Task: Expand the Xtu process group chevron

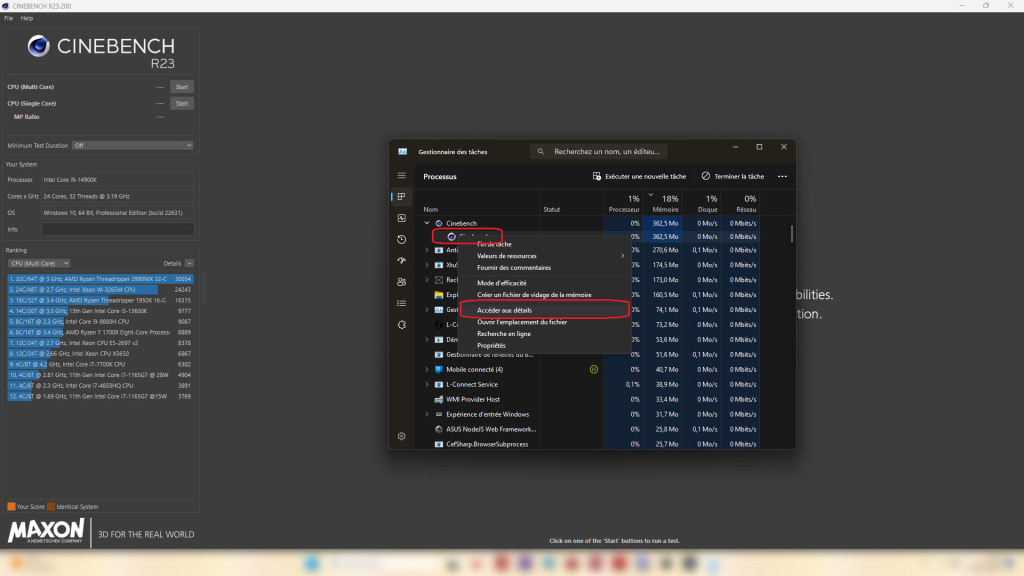Action: pos(427,265)
